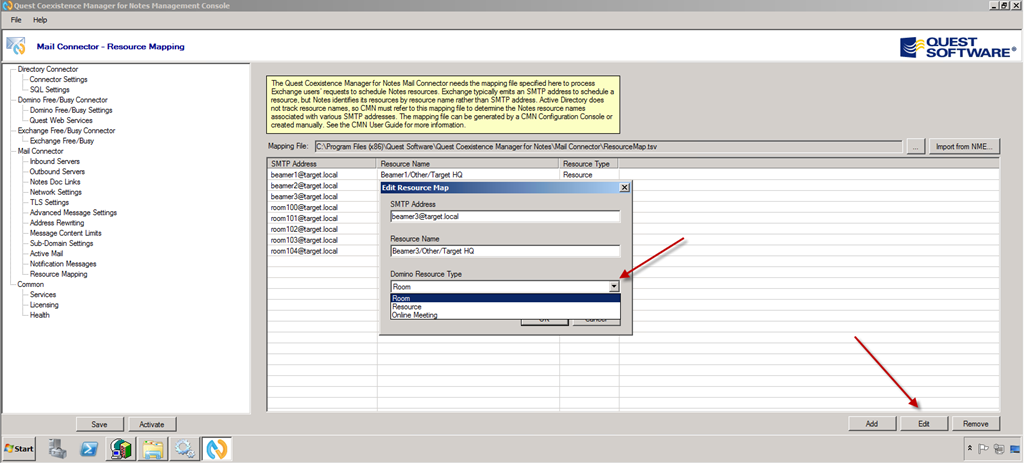
Task: Sort by Resource Type column header
Action: (x=589, y=164)
